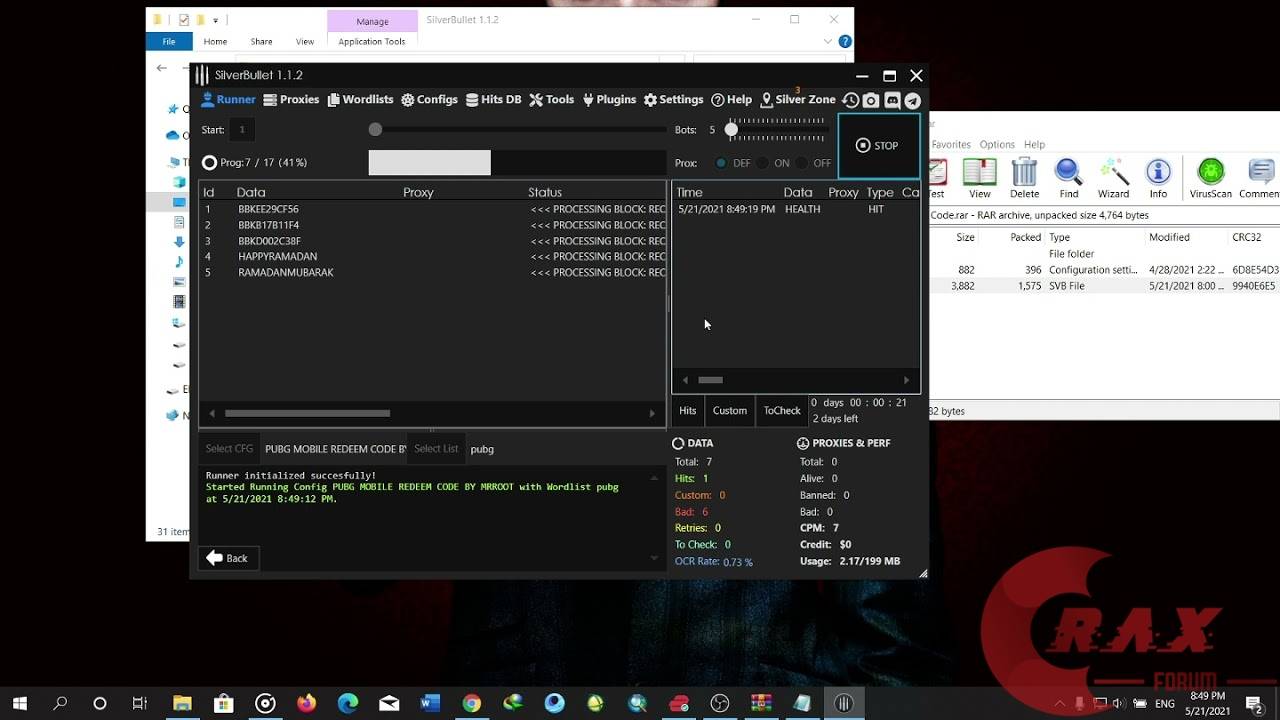Collapse the File Explorer ribbon chevron
Image resolution: width=1280 pixels, height=720 pixels.
[827, 41]
